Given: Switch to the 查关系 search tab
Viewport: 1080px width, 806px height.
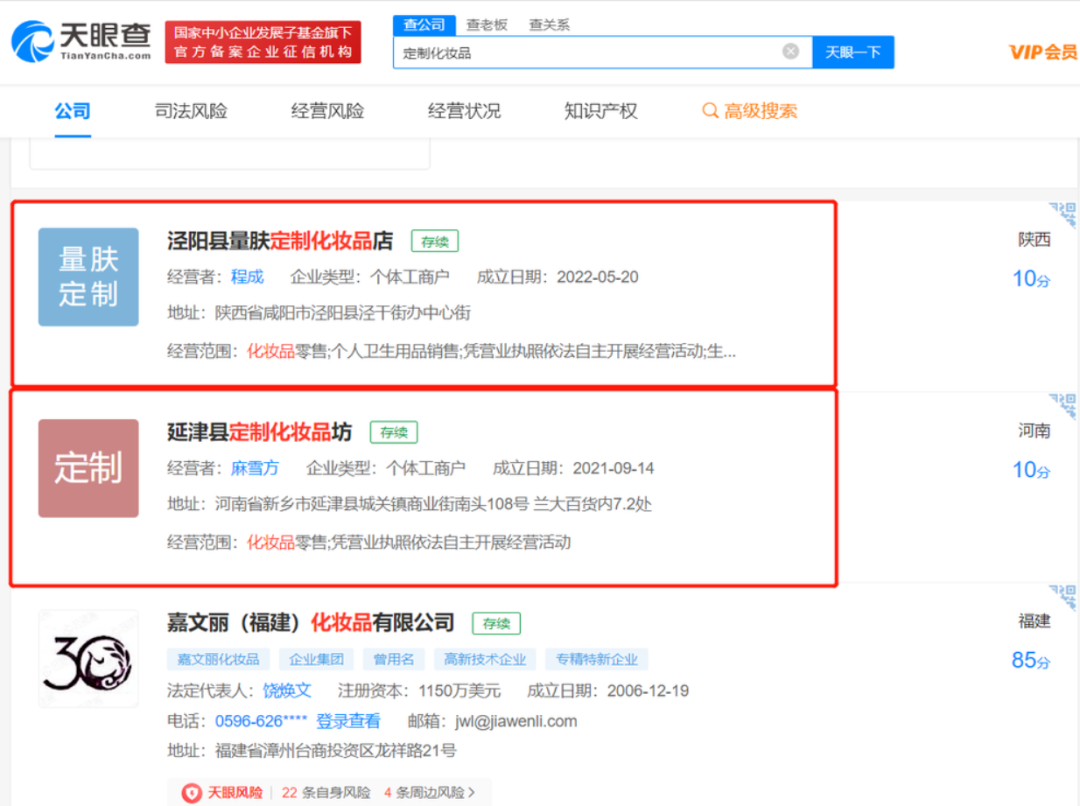Looking at the screenshot, I should pyautogui.click(x=549, y=25).
